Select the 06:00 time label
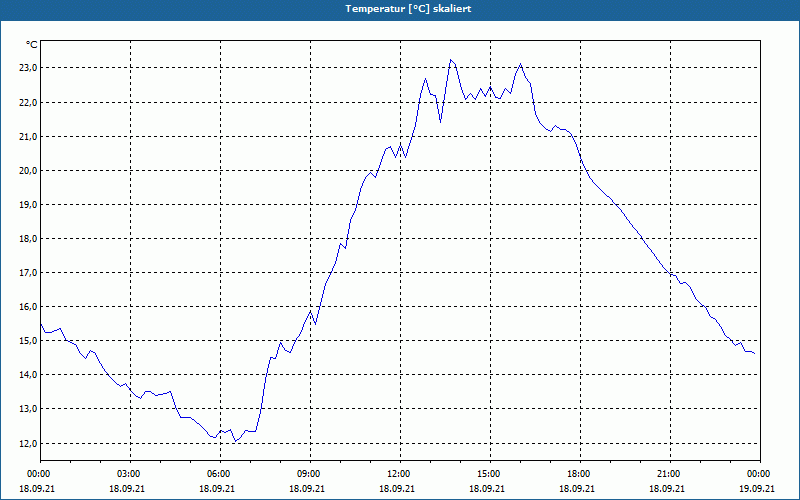 click(x=220, y=474)
